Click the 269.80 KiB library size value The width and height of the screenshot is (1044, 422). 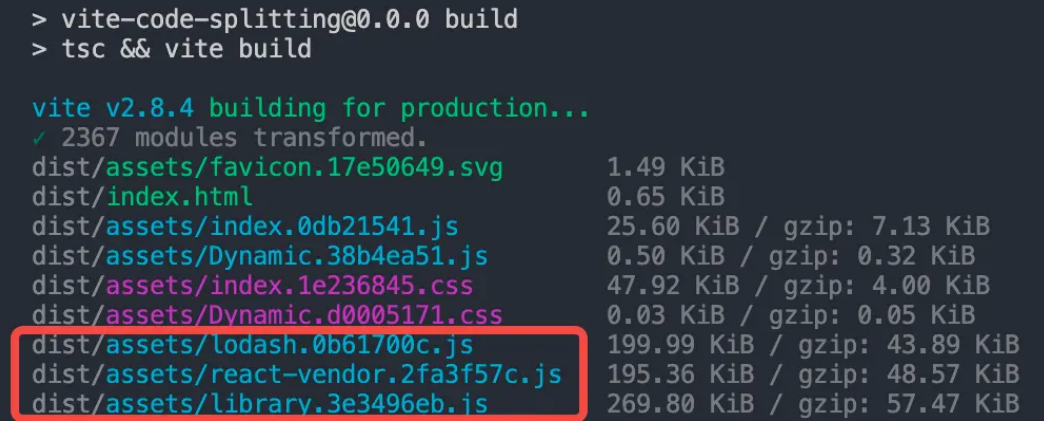point(680,403)
